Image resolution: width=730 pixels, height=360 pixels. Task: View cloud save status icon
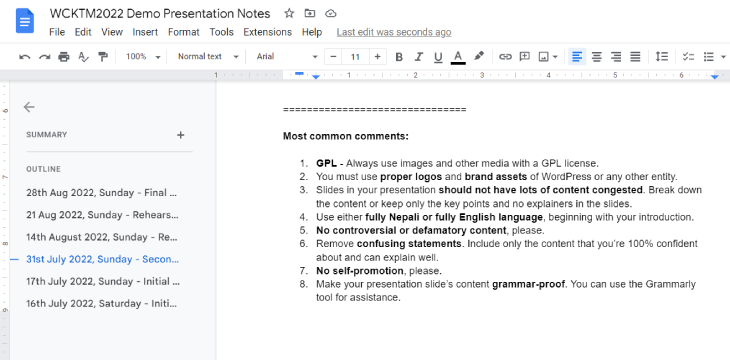pyautogui.click(x=331, y=14)
